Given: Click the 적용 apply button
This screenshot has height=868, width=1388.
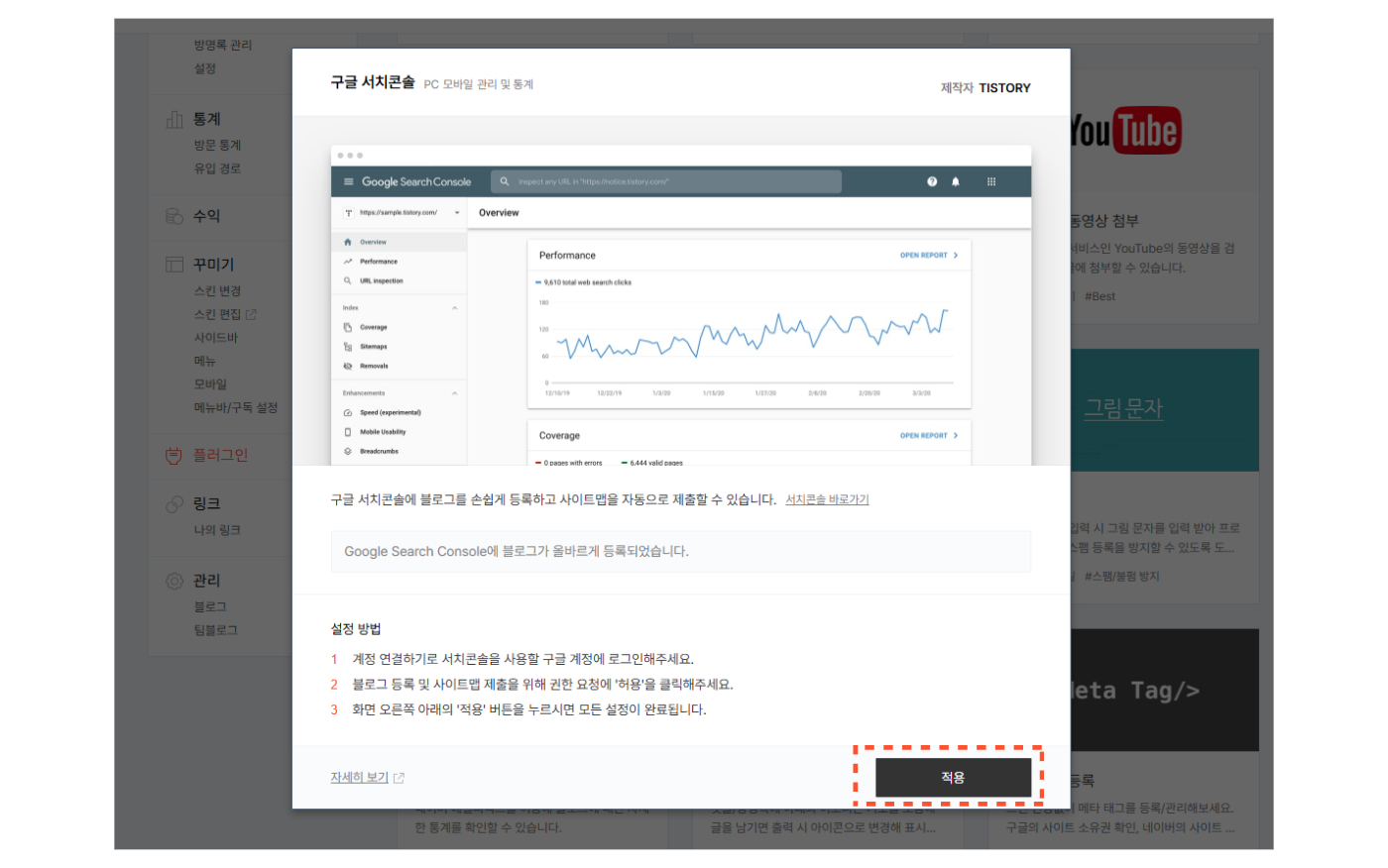Looking at the screenshot, I should pyautogui.click(x=953, y=778).
